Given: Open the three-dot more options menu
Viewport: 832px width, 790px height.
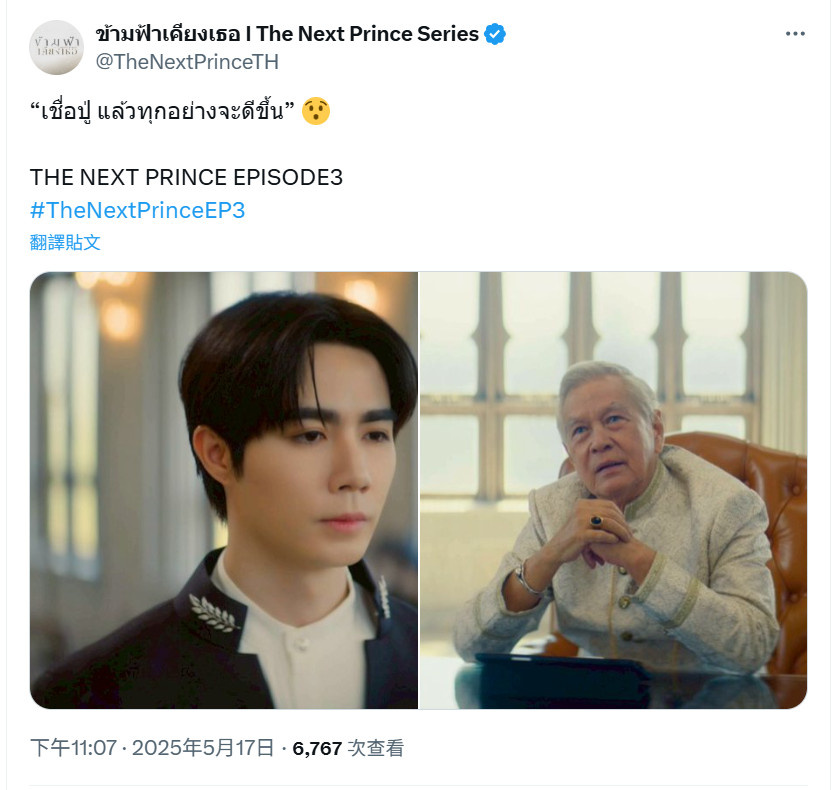Looking at the screenshot, I should click(795, 34).
